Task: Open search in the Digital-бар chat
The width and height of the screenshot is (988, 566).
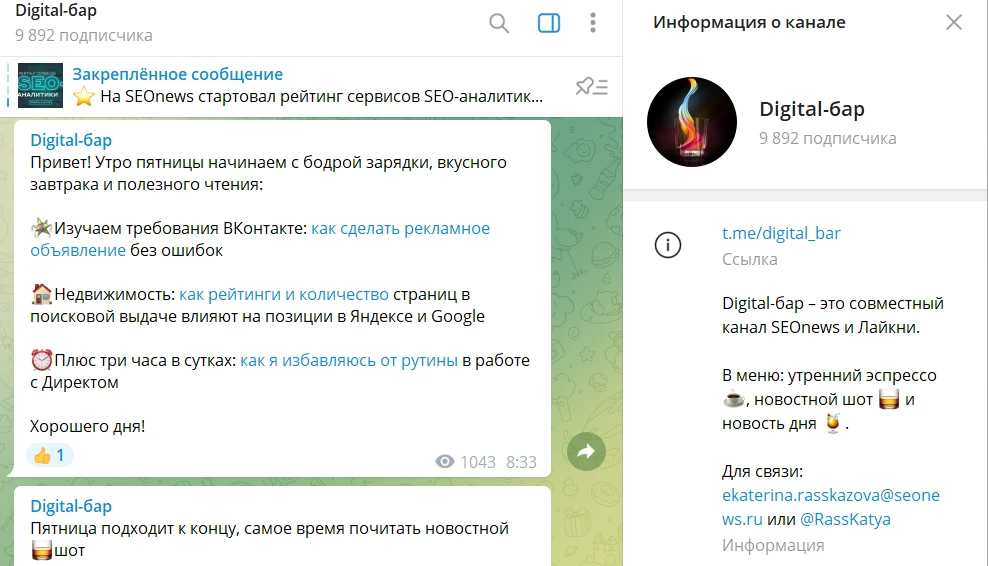Action: point(498,23)
